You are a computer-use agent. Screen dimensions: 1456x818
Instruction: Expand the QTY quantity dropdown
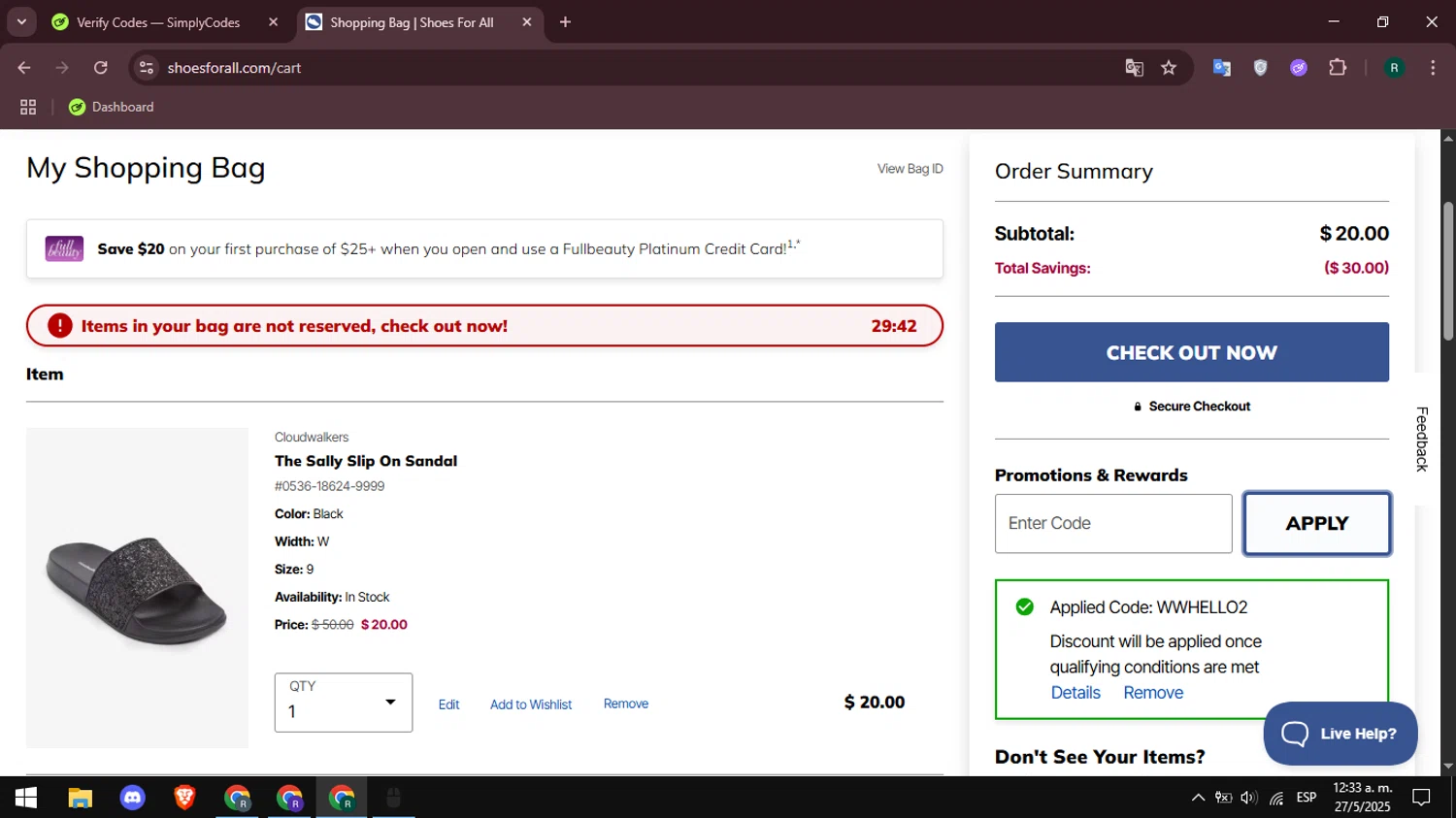click(344, 703)
